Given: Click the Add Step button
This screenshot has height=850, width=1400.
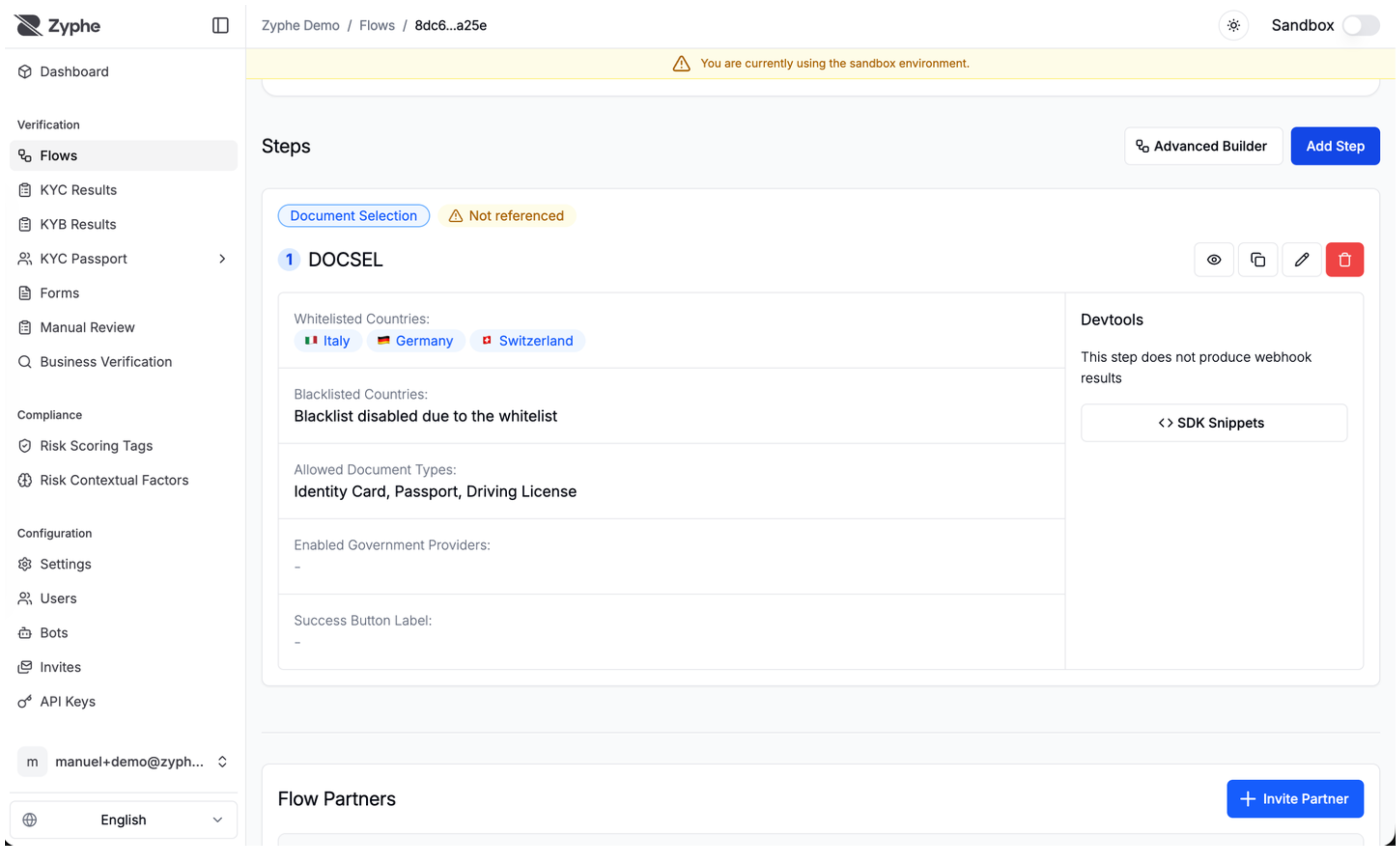Looking at the screenshot, I should pyautogui.click(x=1335, y=146).
